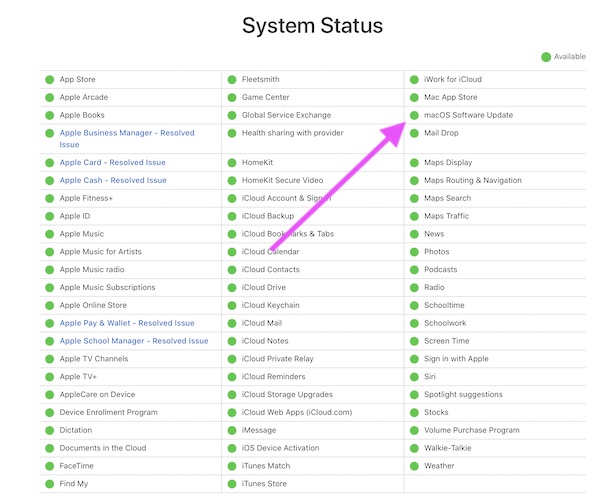Viewport: 600px width, 498px height.
Task: Click the Available legend green dot
Action: (546, 57)
